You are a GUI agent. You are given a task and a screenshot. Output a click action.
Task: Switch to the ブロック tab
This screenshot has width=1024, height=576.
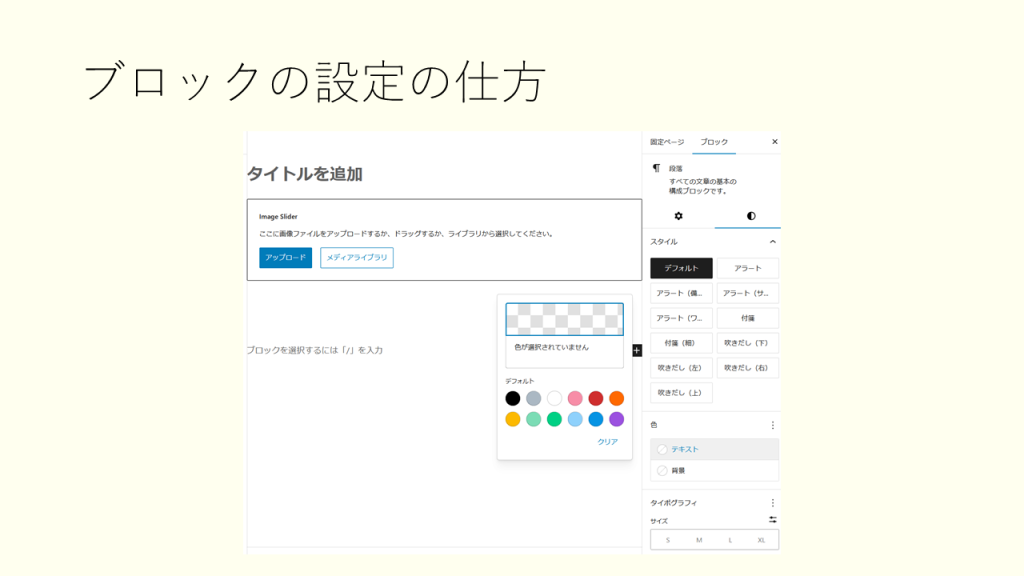point(714,142)
